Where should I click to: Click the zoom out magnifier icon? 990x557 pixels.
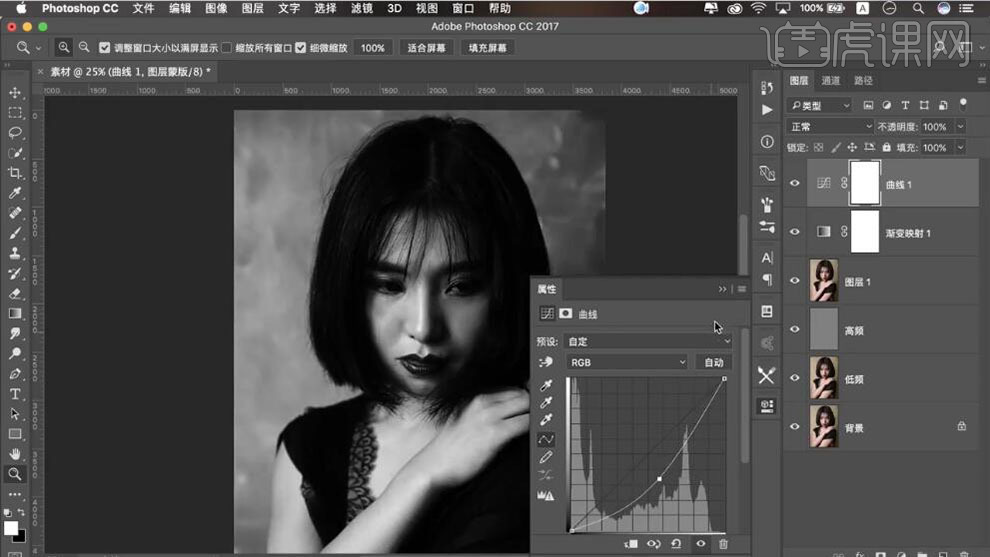(x=84, y=48)
